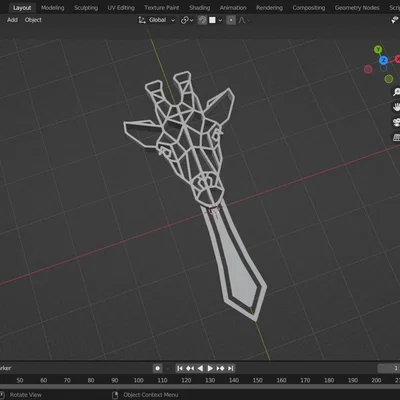Open the Object menu in viewport header

tap(33, 20)
